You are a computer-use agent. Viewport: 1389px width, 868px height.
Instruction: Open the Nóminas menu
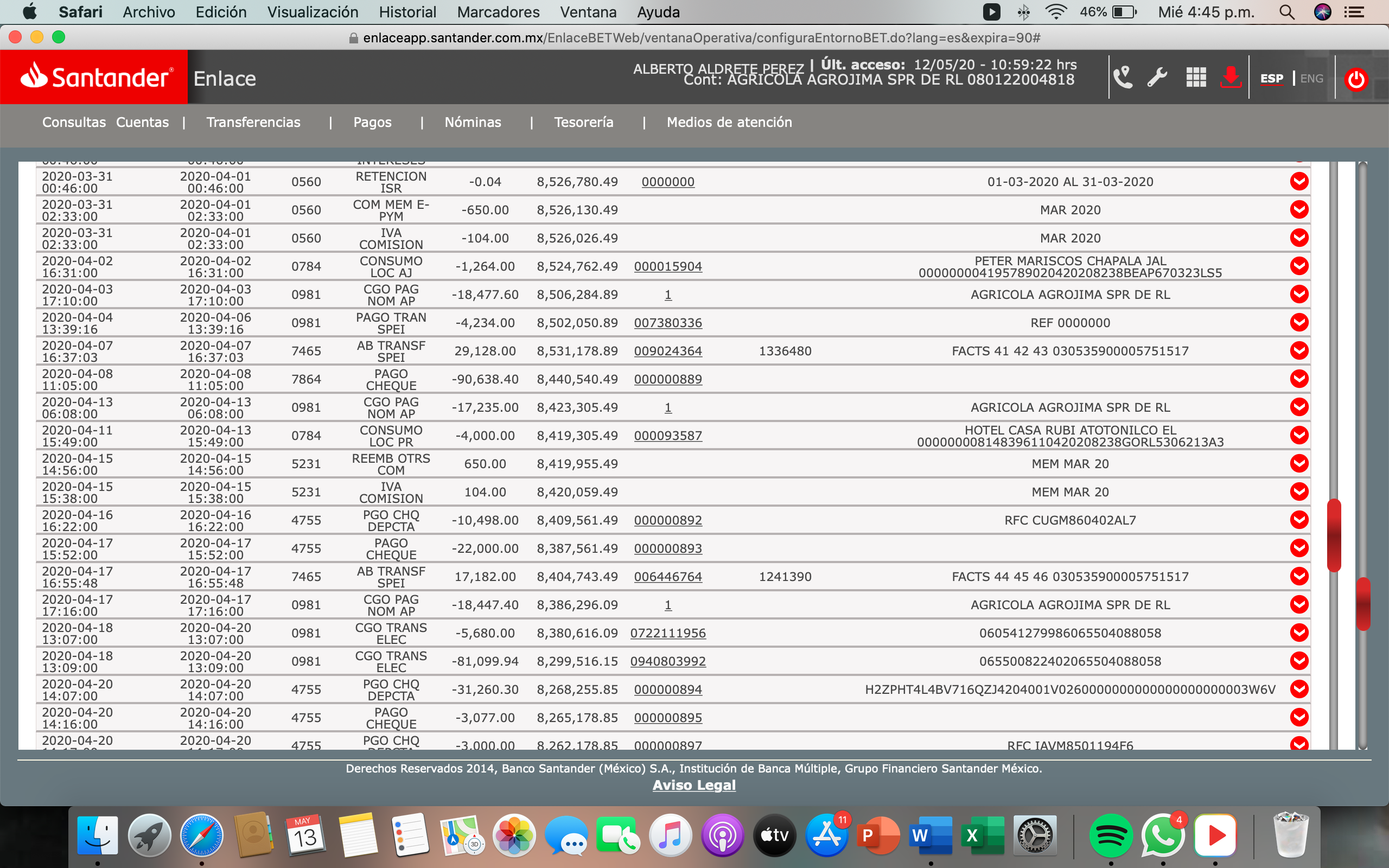tap(473, 122)
